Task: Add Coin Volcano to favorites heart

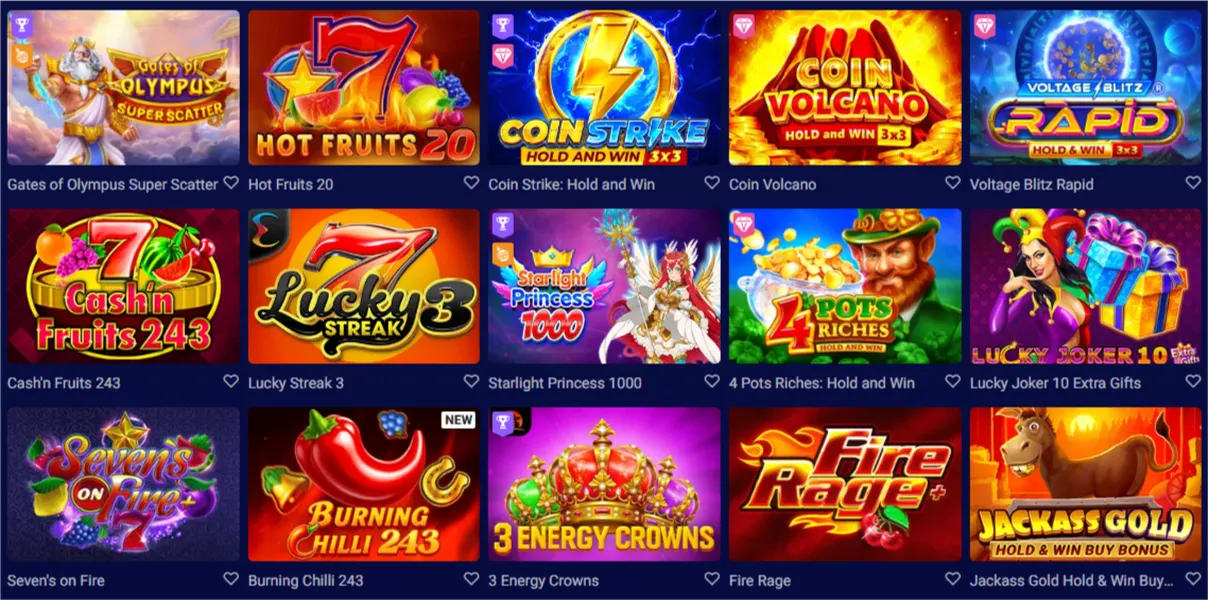Action: coord(952,183)
